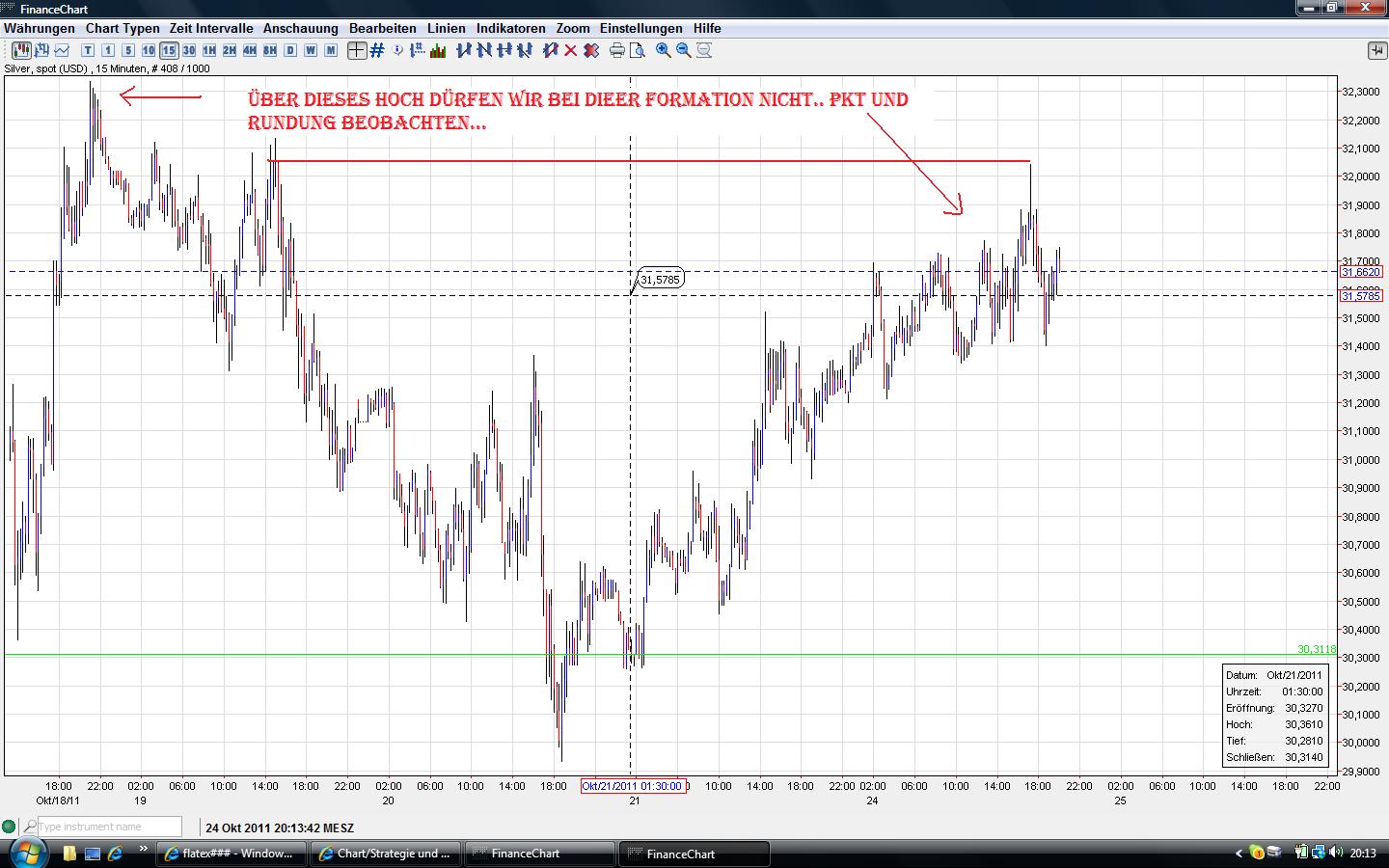1389x868 pixels.
Task: Select the candlestick chart type icon
Action: 20,50
